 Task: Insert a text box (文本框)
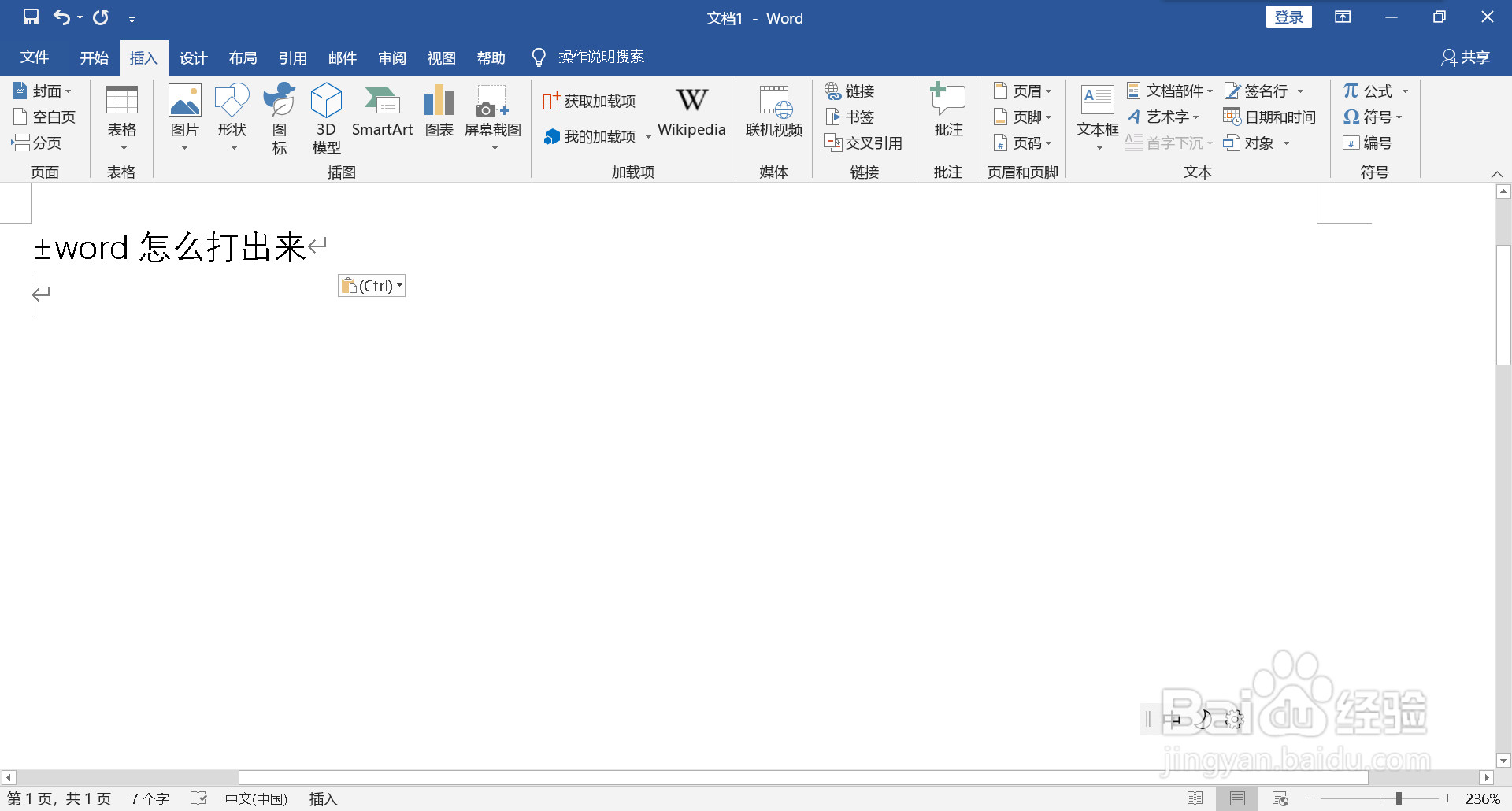point(1097,118)
